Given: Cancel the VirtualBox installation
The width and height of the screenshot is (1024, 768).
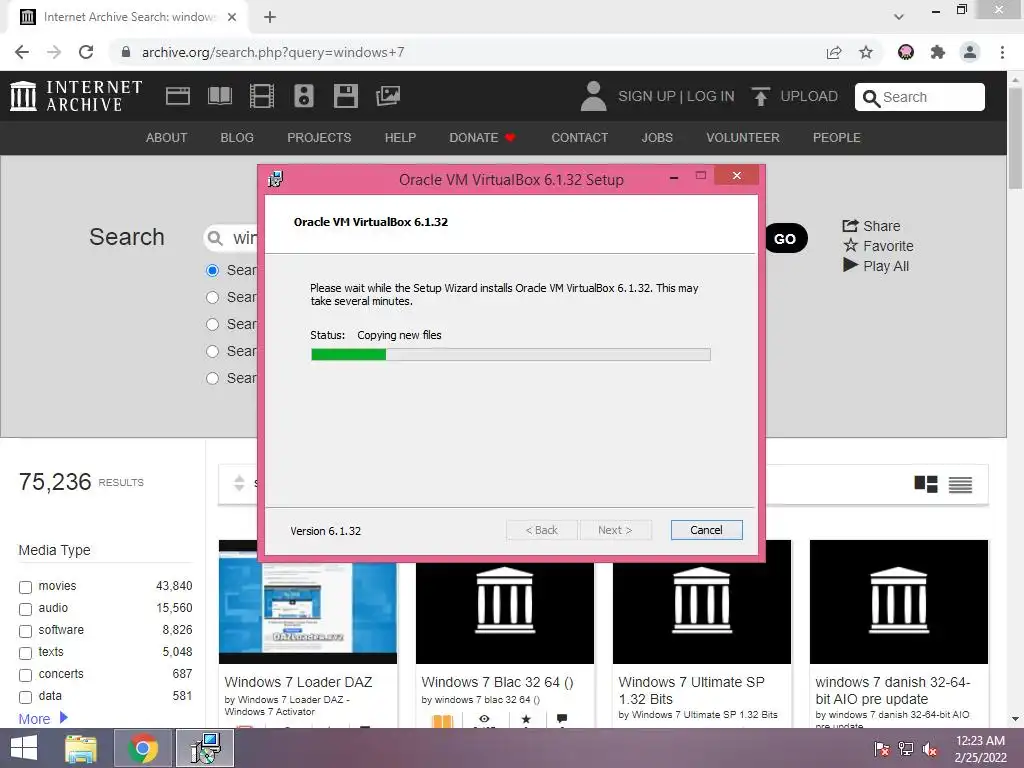Looking at the screenshot, I should pos(707,530).
